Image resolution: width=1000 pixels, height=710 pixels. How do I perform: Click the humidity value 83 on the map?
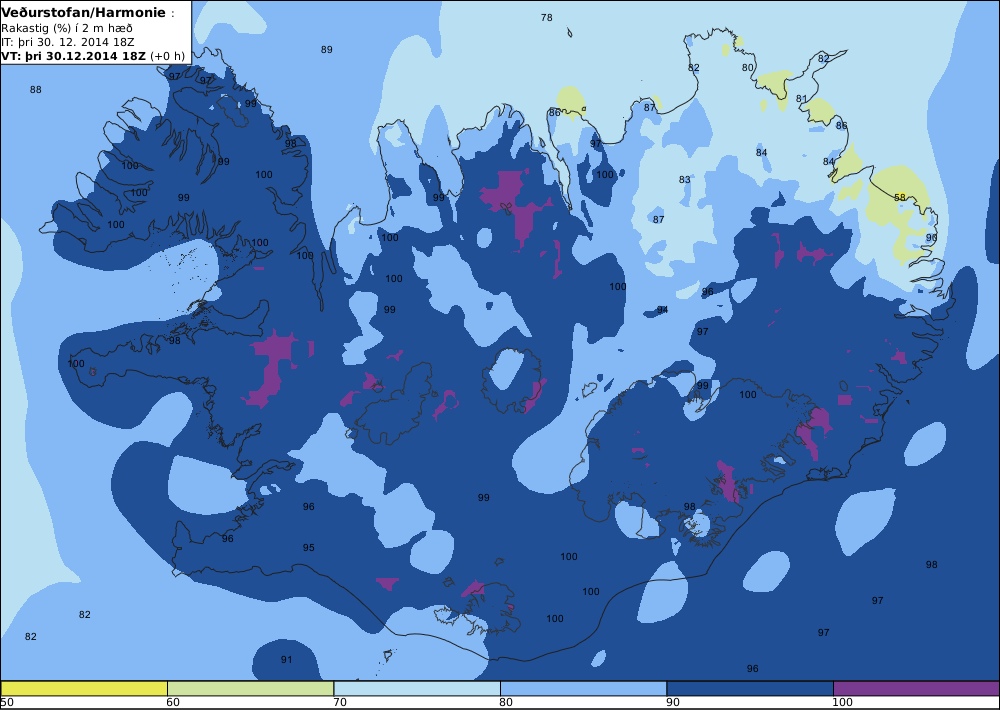point(684,180)
